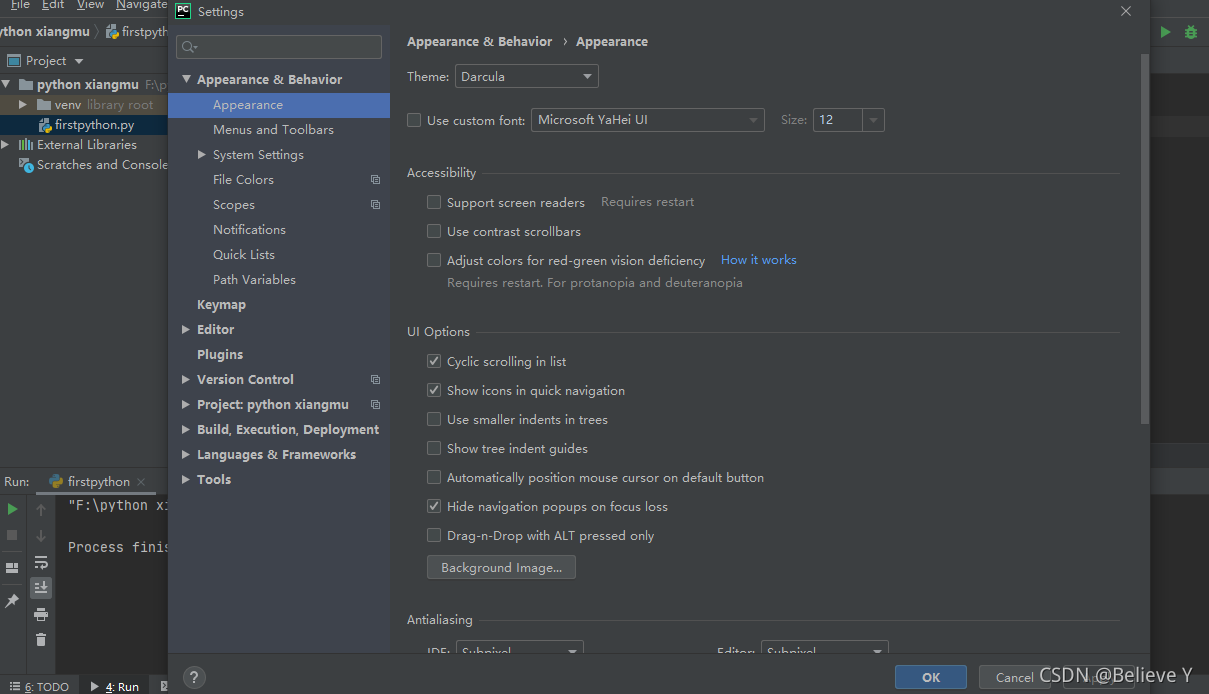Click the Down stack trace arrow

tap(41, 535)
